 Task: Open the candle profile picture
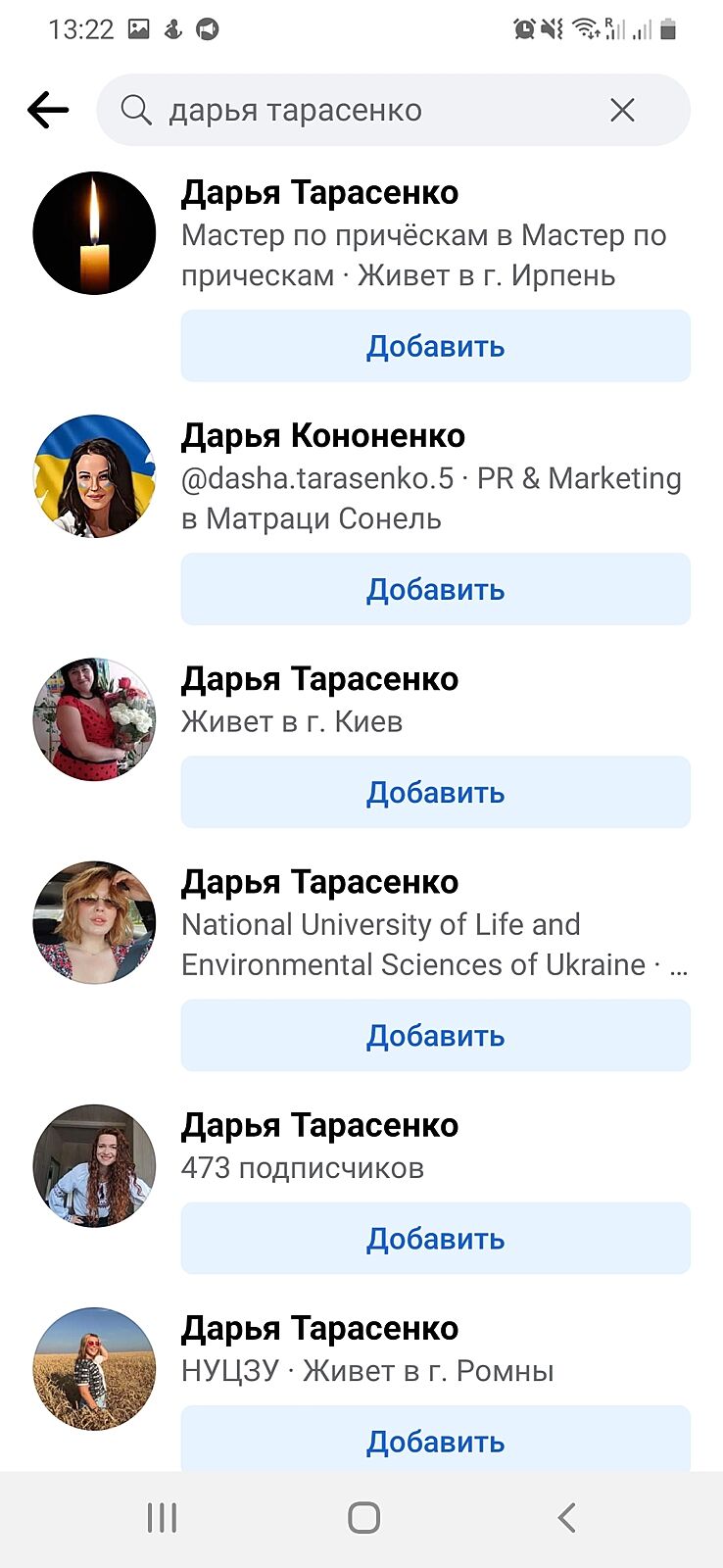pyautogui.click(x=94, y=233)
